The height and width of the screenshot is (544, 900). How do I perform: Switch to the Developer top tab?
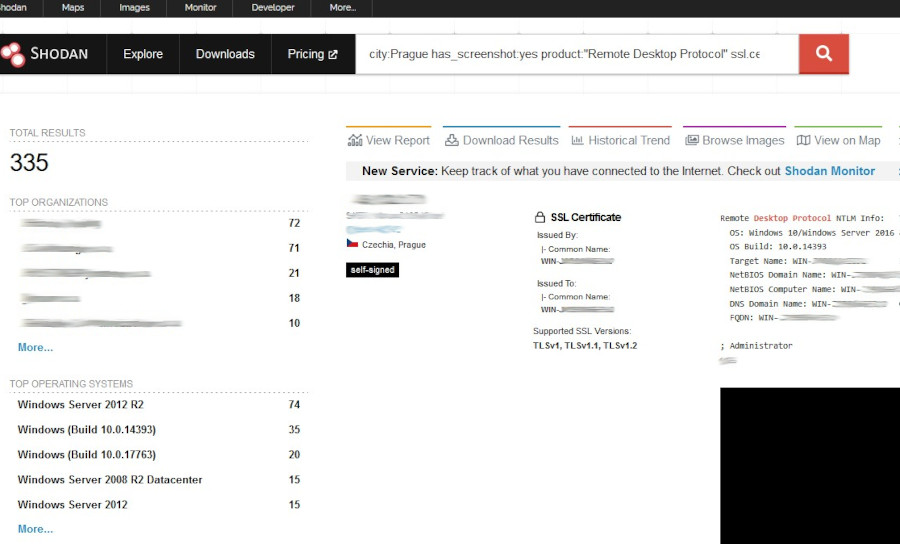coord(273,8)
